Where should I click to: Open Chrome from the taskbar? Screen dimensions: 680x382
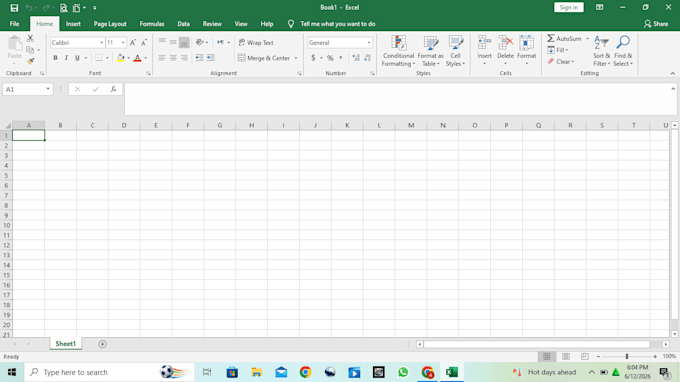click(x=305, y=372)
